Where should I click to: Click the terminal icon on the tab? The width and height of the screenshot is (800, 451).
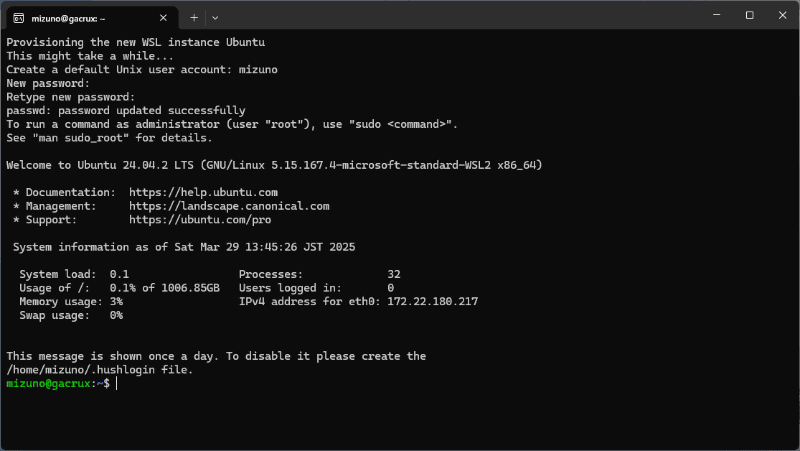[19, 17]
